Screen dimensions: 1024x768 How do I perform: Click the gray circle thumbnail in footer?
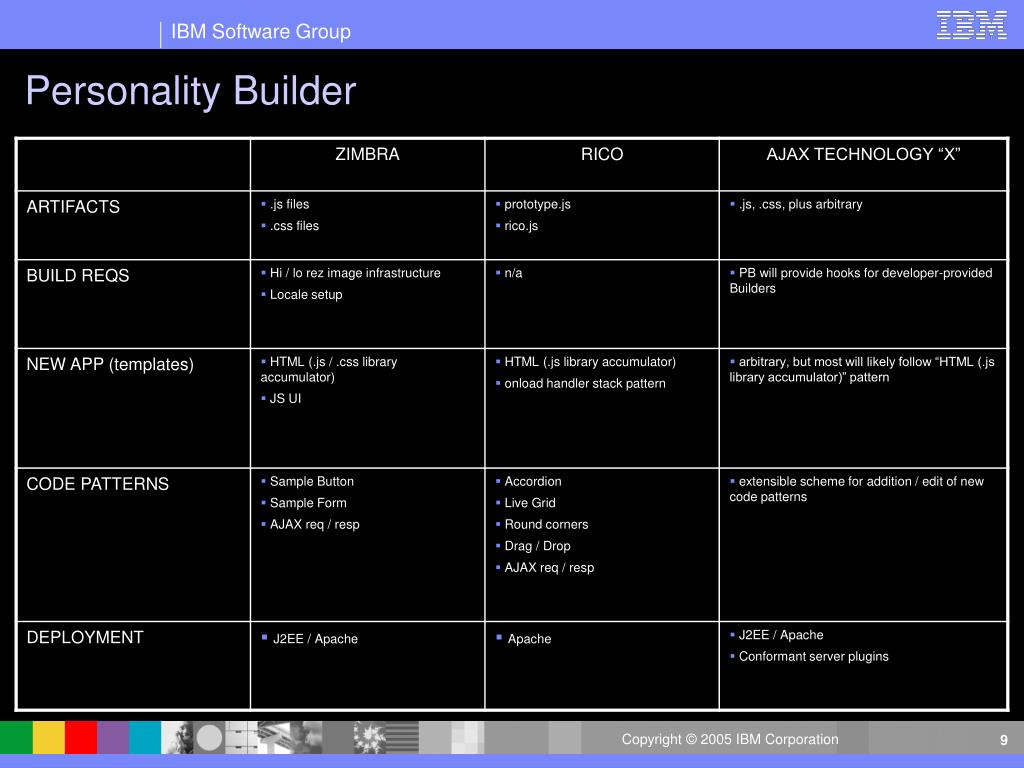point(209,737)
